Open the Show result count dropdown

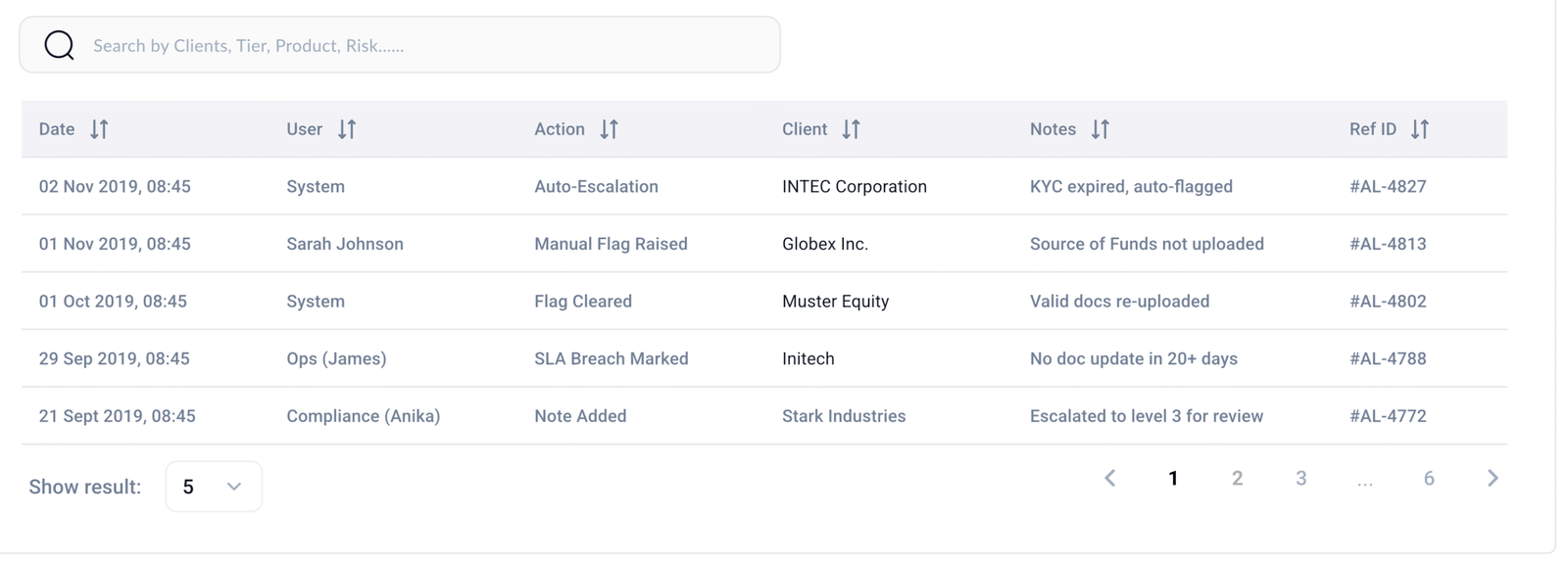(x=214, y=487)
